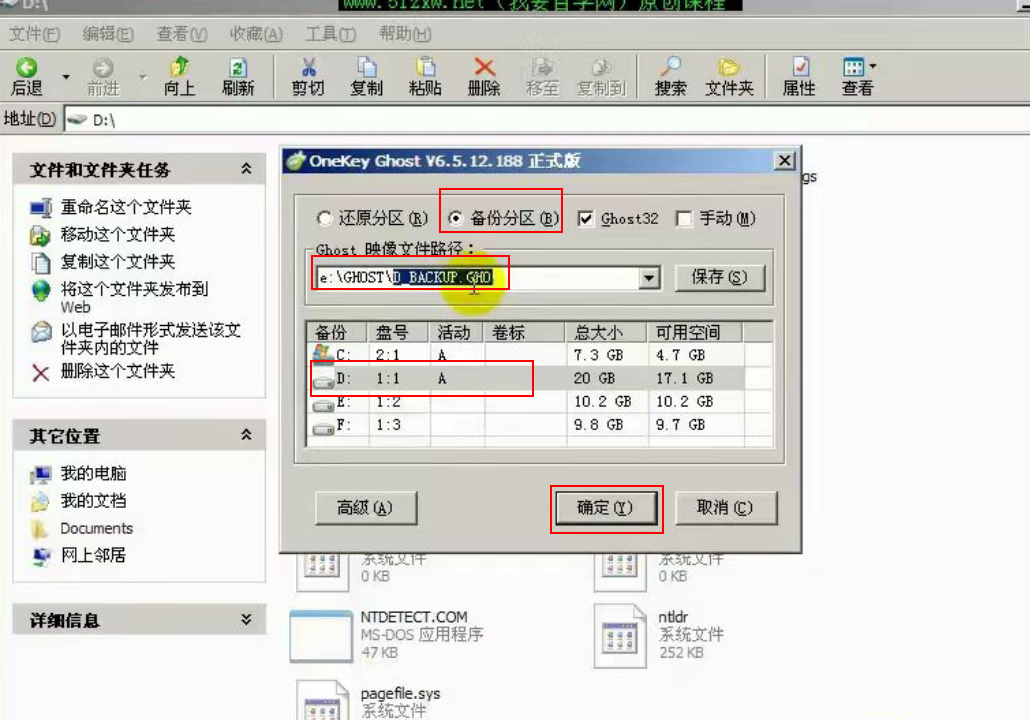Click the 移动这个文件夹 link

click(x=118, y=235)
